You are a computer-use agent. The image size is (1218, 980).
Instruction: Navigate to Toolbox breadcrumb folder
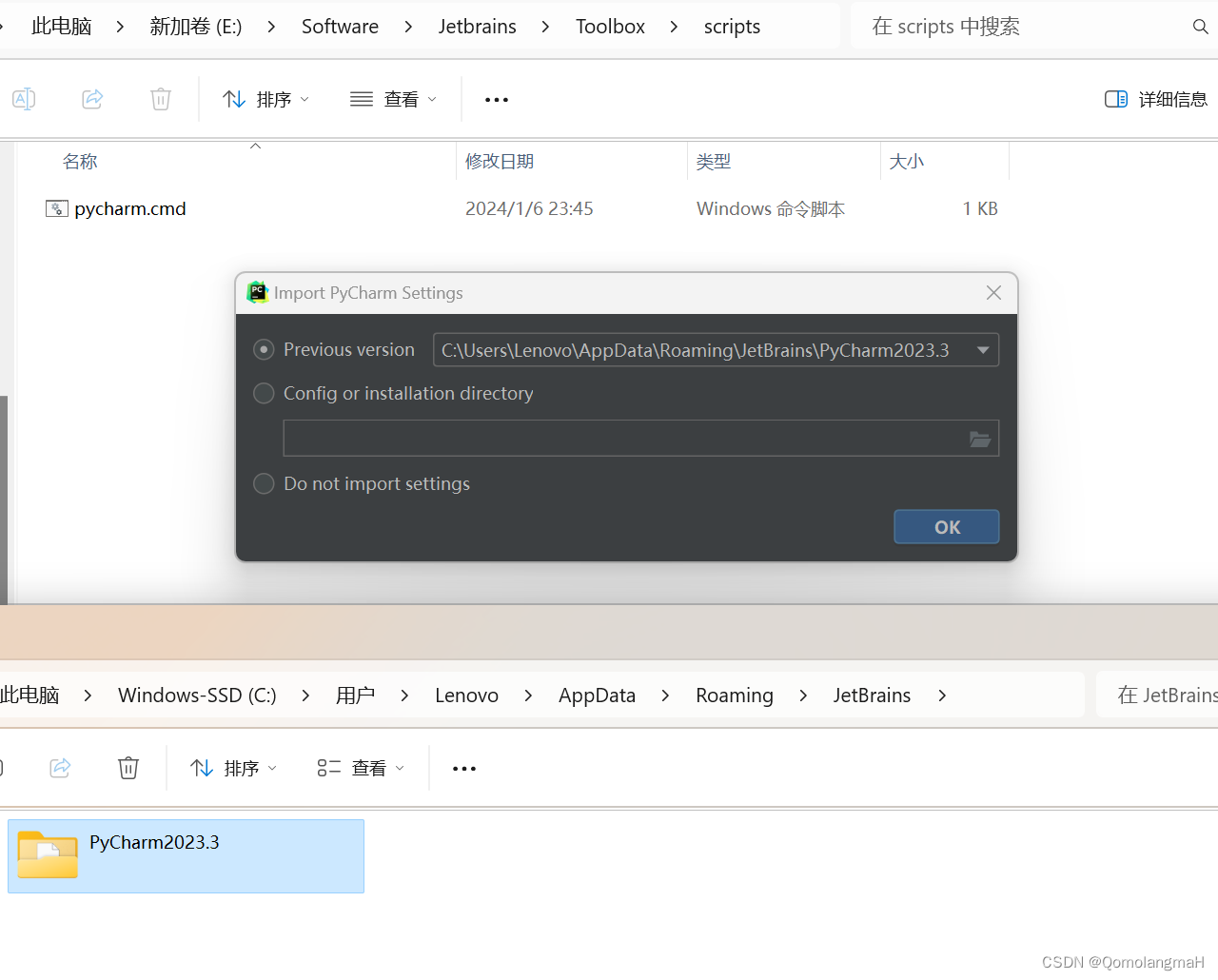pos(610,27)
